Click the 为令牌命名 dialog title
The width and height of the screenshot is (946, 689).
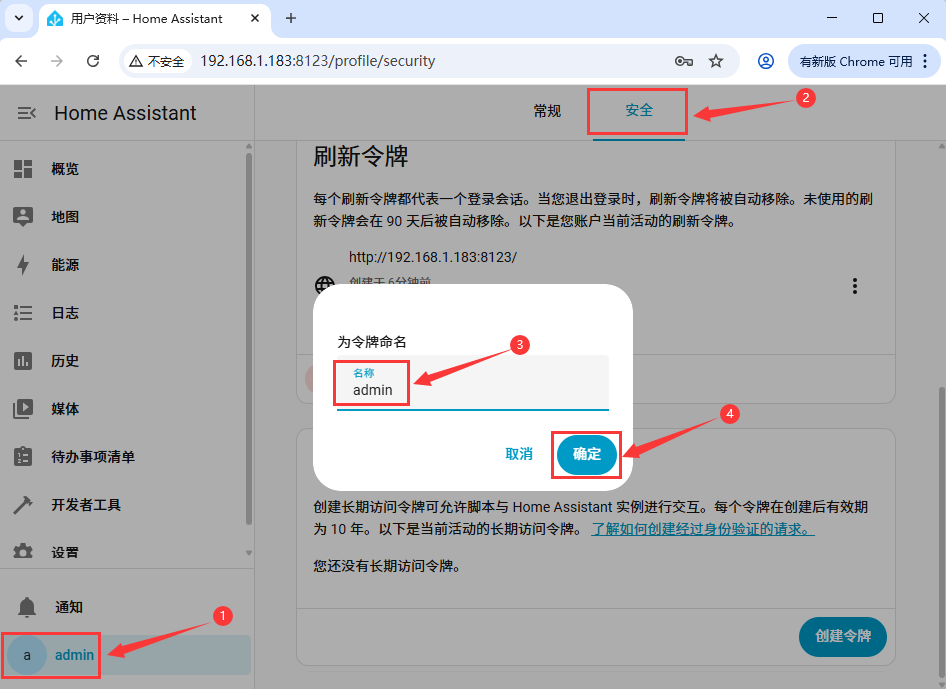coord(372,342)
